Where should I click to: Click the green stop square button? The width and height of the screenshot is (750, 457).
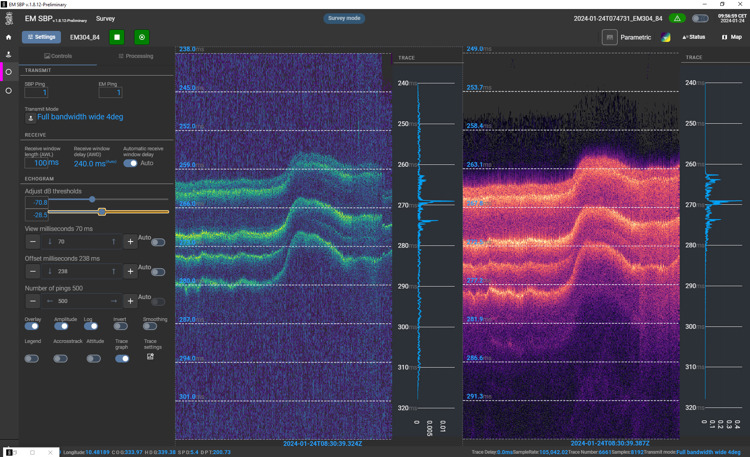click(x=117, y=37)
